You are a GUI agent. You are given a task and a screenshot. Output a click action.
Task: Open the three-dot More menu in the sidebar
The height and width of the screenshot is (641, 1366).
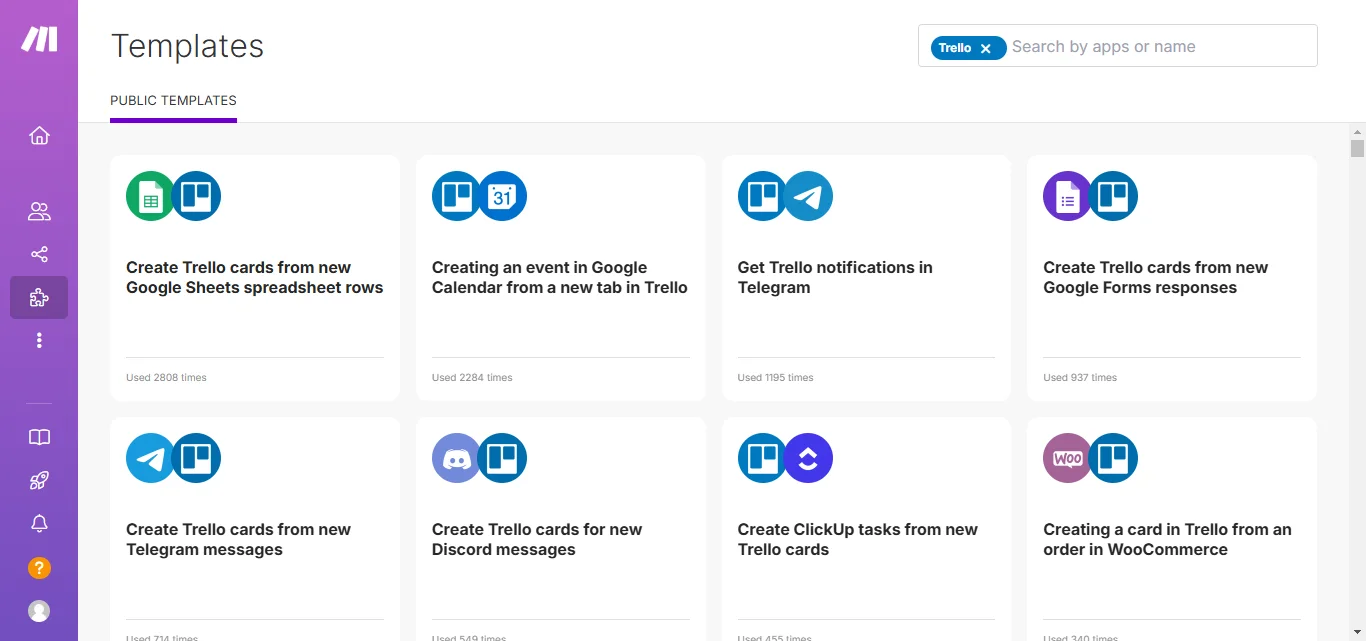pos(39,340)
